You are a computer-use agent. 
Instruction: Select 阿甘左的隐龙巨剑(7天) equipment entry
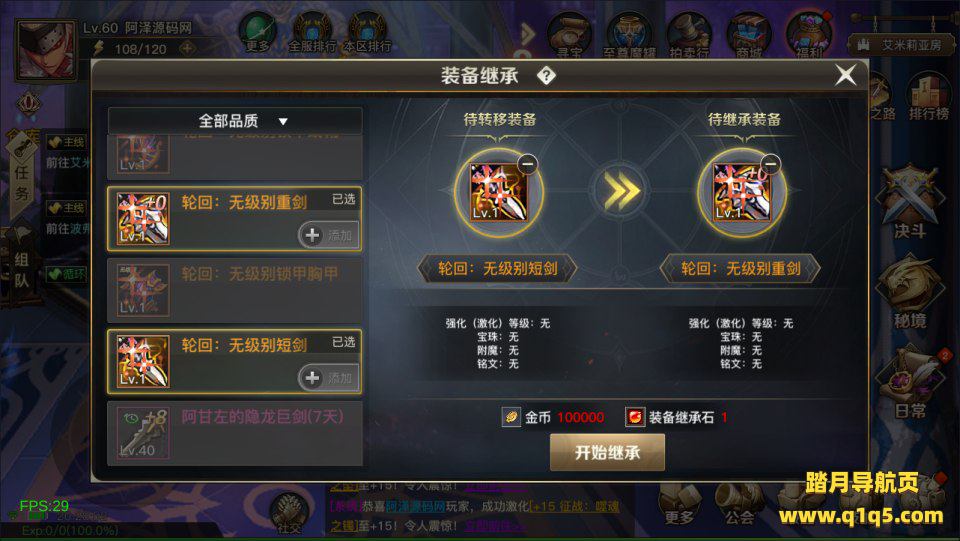tap(234, 433)
